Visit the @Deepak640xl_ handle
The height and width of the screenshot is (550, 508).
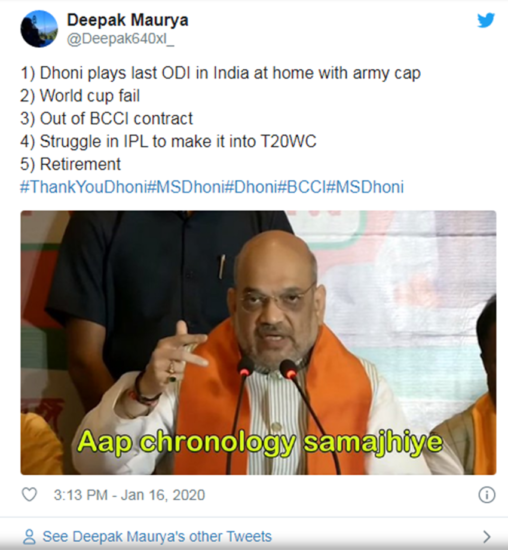[120, 39]
